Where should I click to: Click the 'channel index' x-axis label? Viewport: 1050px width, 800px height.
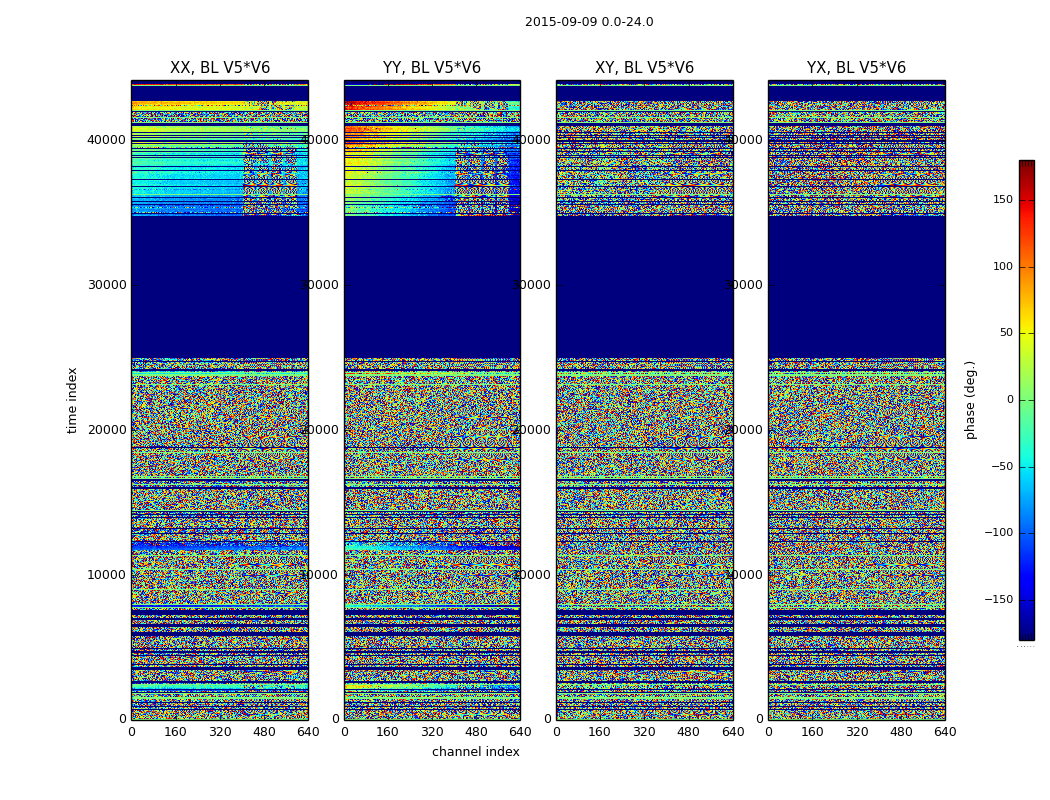[476, 752]
